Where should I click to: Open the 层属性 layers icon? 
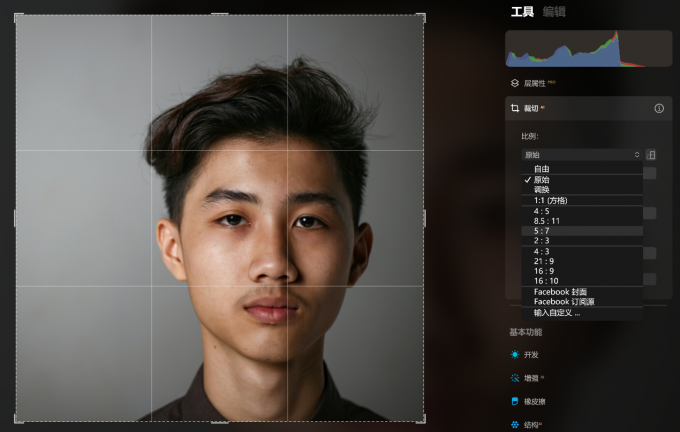[x=515, y=83]
